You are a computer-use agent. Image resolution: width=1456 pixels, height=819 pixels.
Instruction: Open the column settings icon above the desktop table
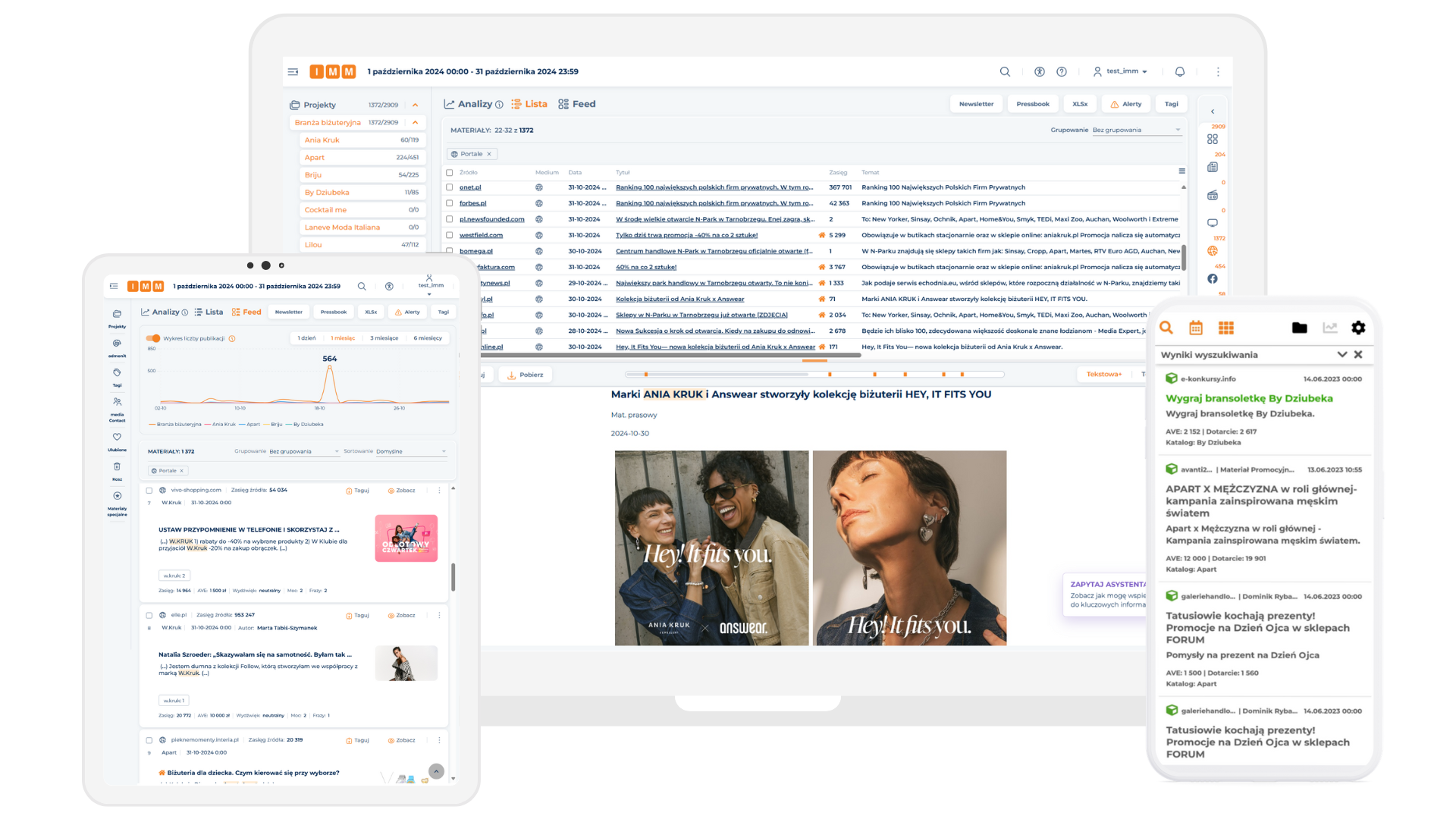tap(1181, 171)
